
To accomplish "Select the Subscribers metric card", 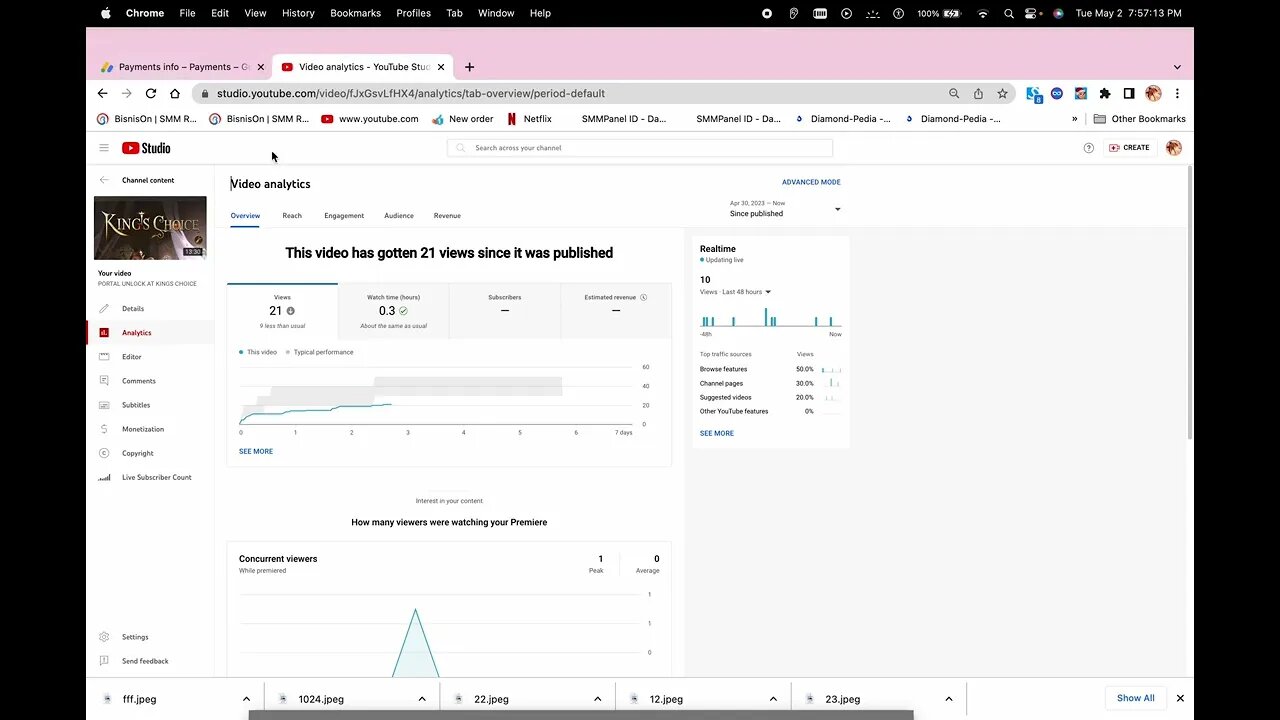I will (x=505, y=311).
